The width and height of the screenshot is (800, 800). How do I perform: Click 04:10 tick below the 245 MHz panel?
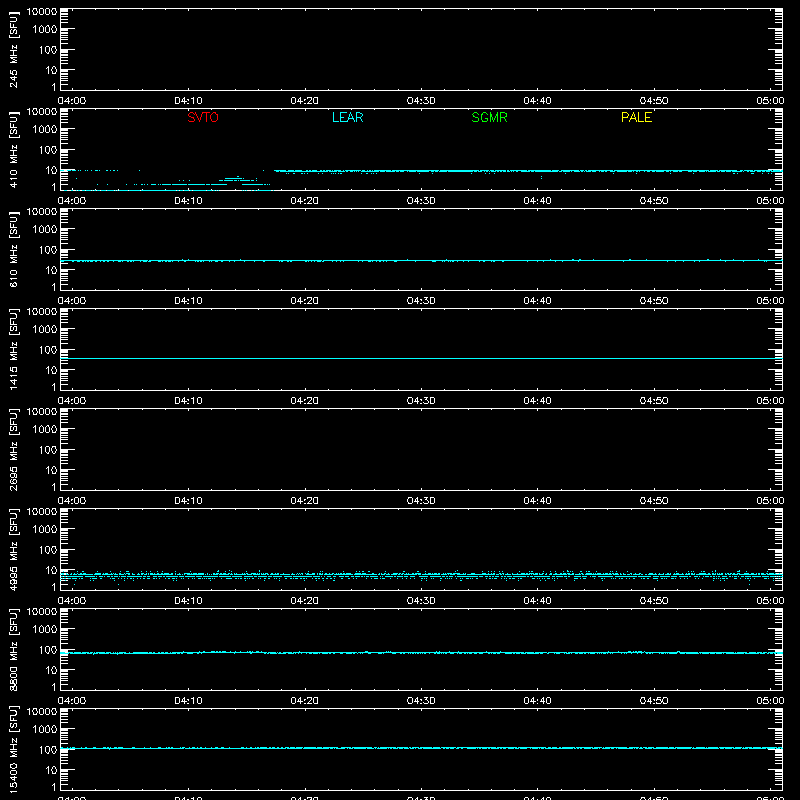click(188, 101)
